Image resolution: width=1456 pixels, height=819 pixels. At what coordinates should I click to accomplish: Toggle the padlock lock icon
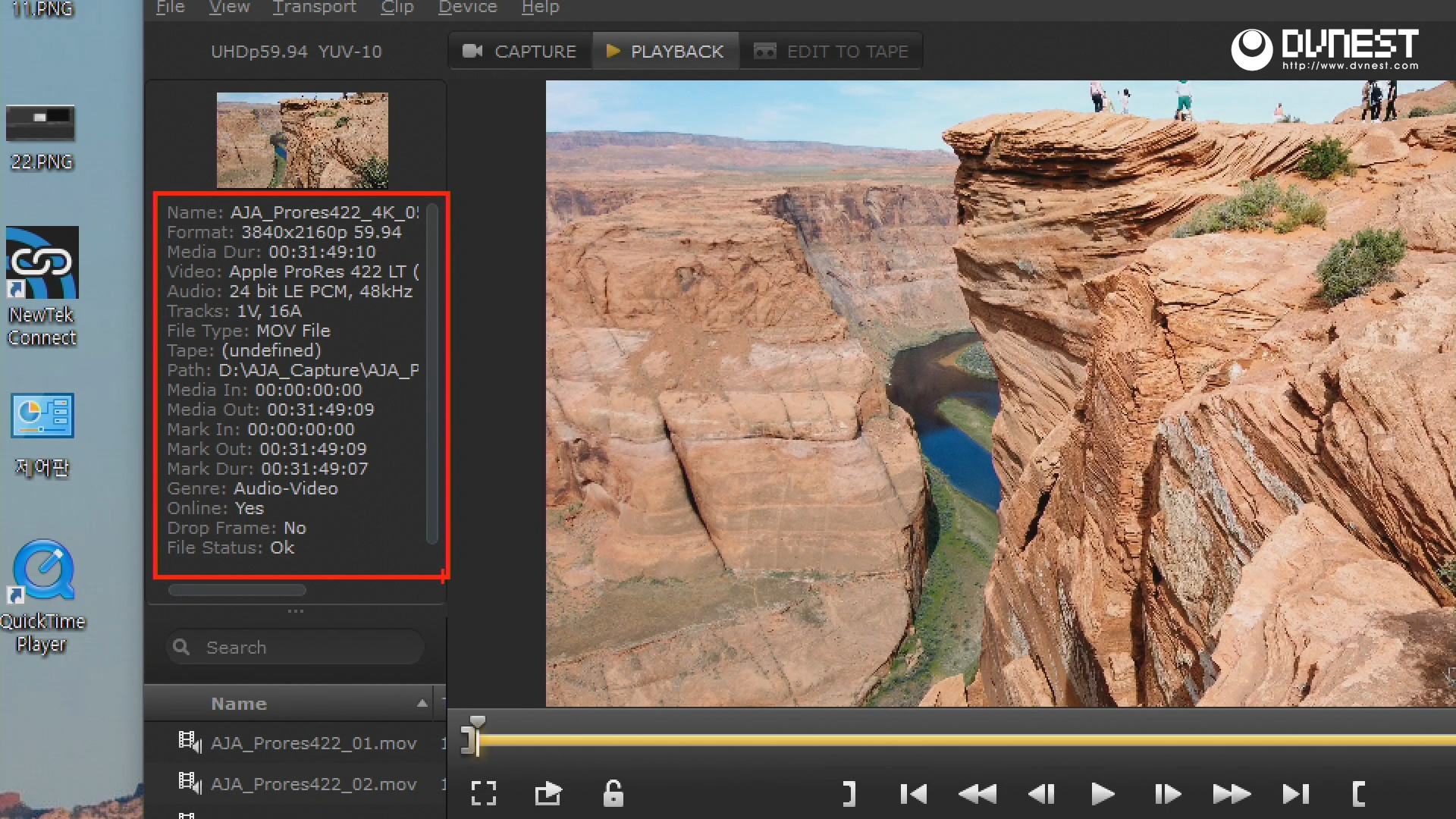(x=613, y=793)
